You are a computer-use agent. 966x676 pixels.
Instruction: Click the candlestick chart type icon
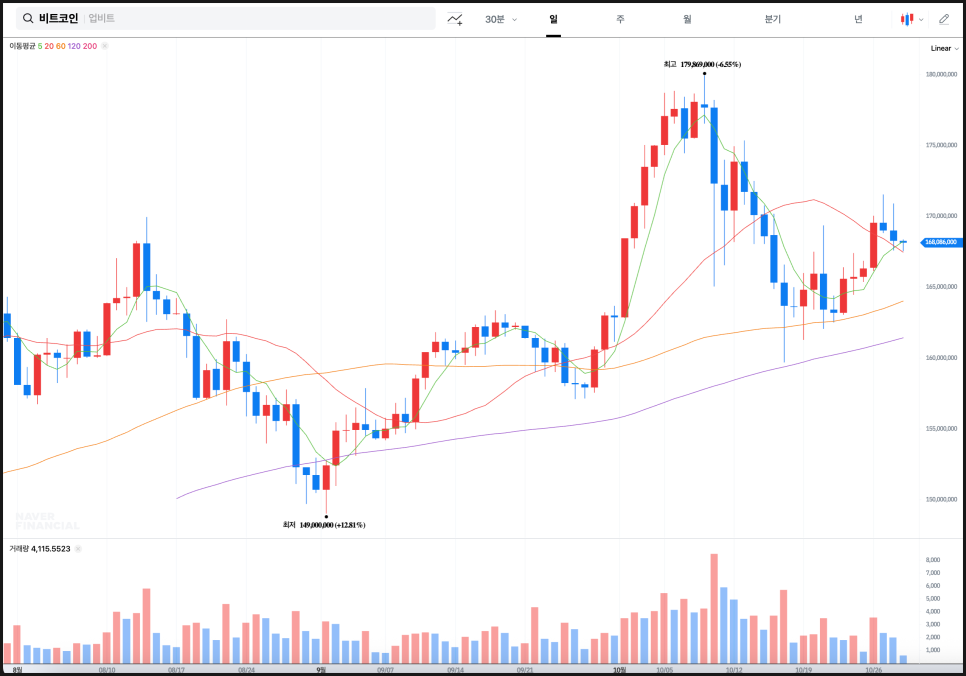tap(907, 19)
